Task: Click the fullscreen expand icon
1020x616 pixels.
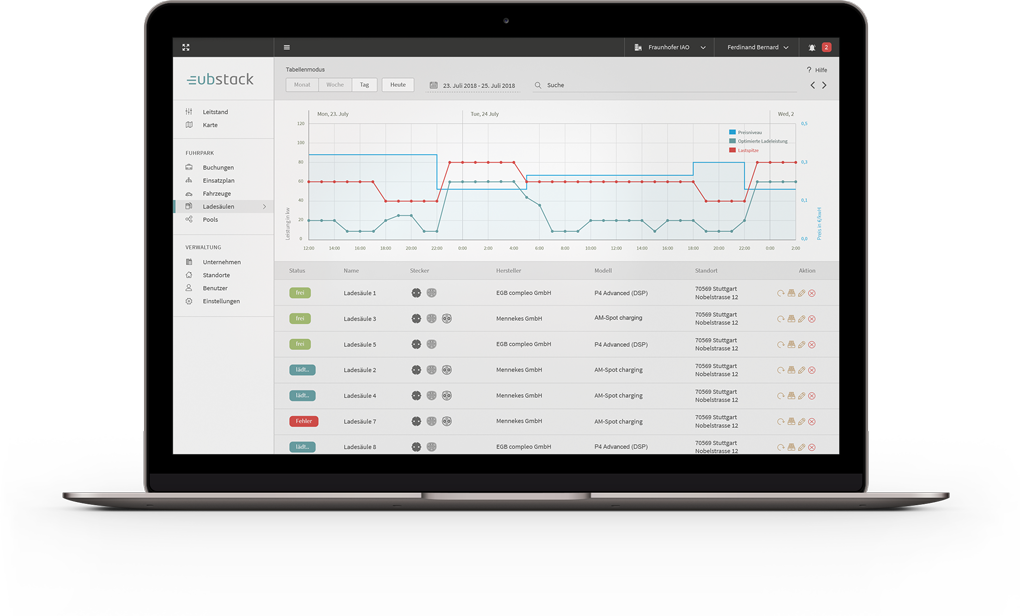Action: (186, 47)
